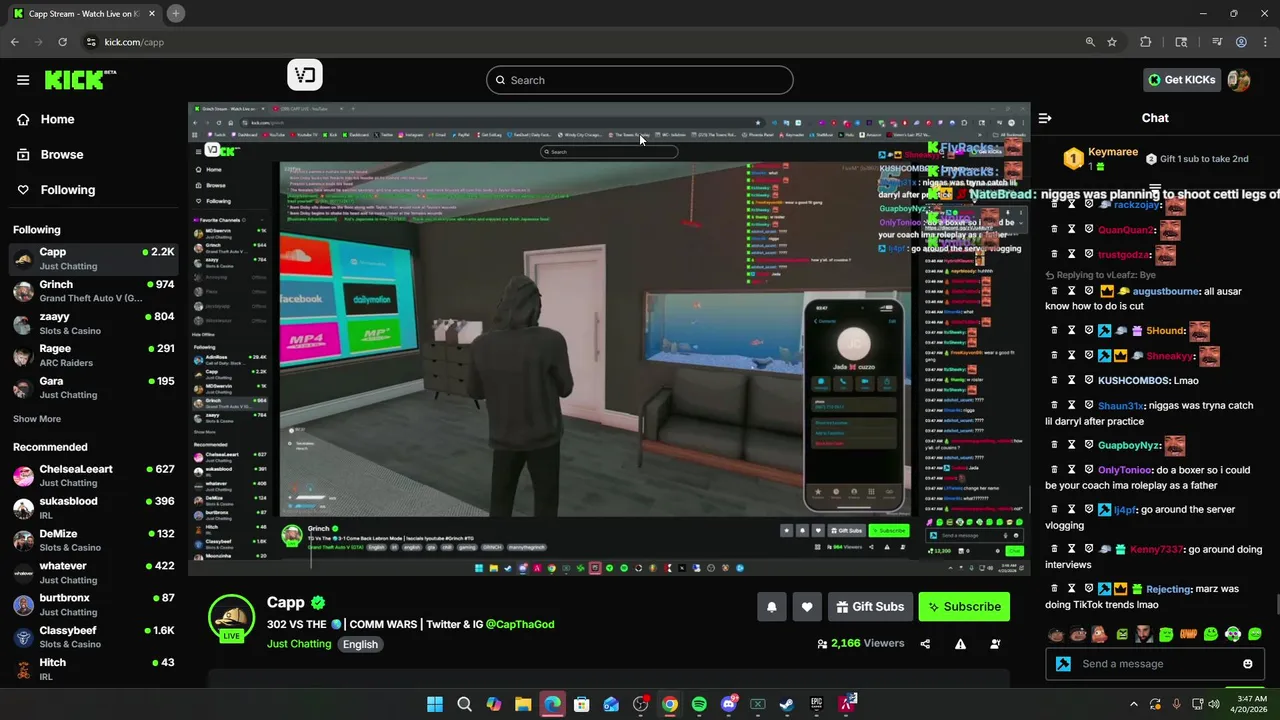The height and width of the screenshot is (720, 1280).
Task: Open Steam from the taskbar
Action: click(x=787, y=704)
